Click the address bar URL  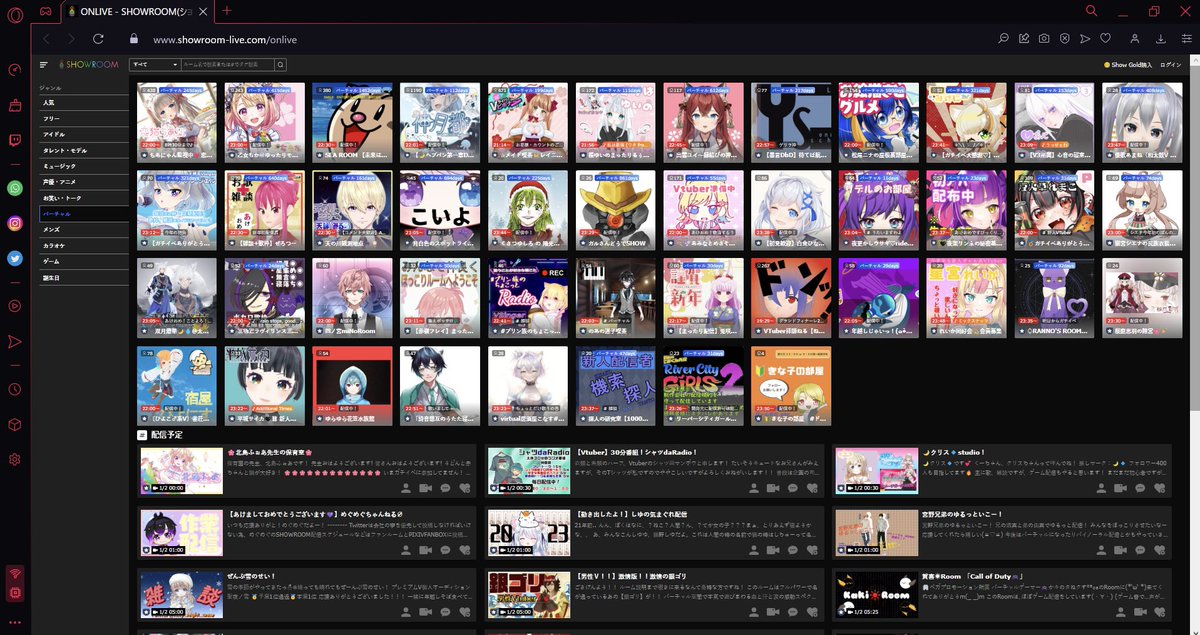click(225, 40)
